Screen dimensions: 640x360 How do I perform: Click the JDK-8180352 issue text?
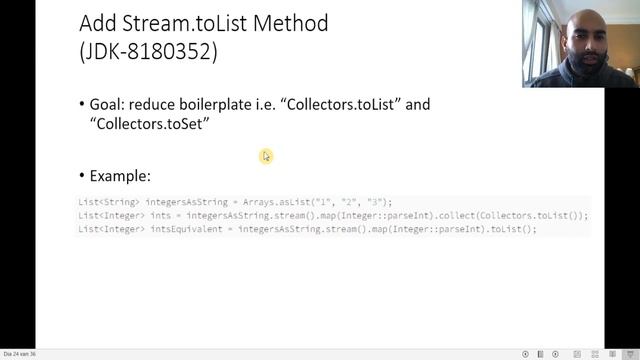coord(149,52)
